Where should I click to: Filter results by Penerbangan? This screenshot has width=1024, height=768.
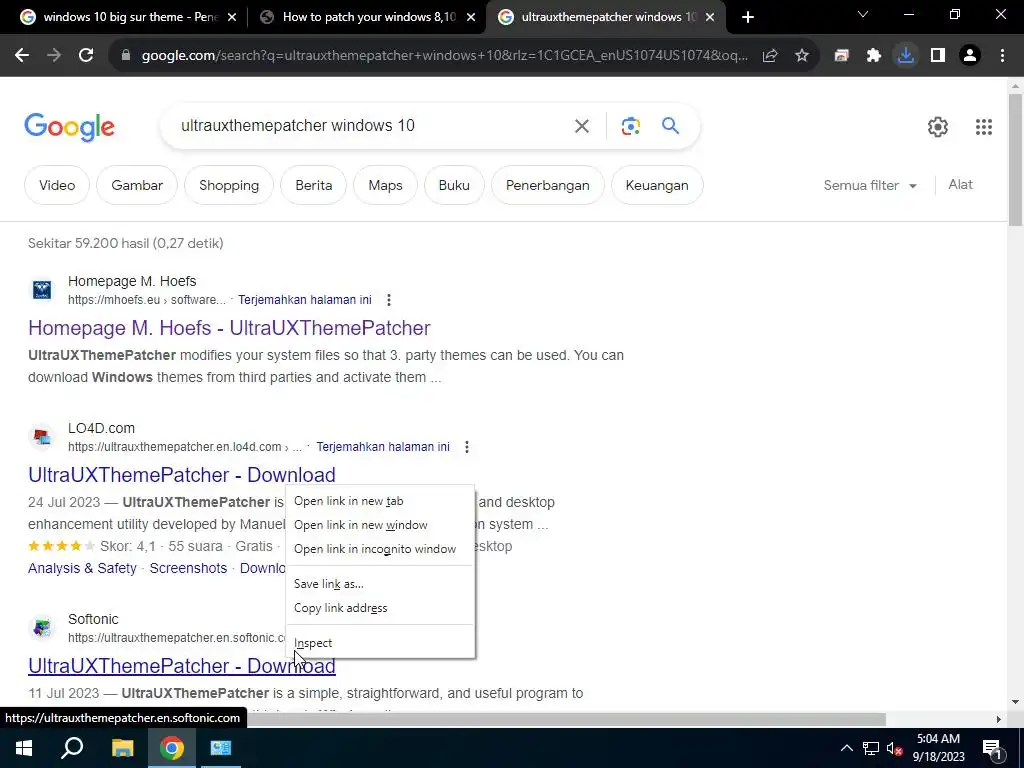click(547, 185)
